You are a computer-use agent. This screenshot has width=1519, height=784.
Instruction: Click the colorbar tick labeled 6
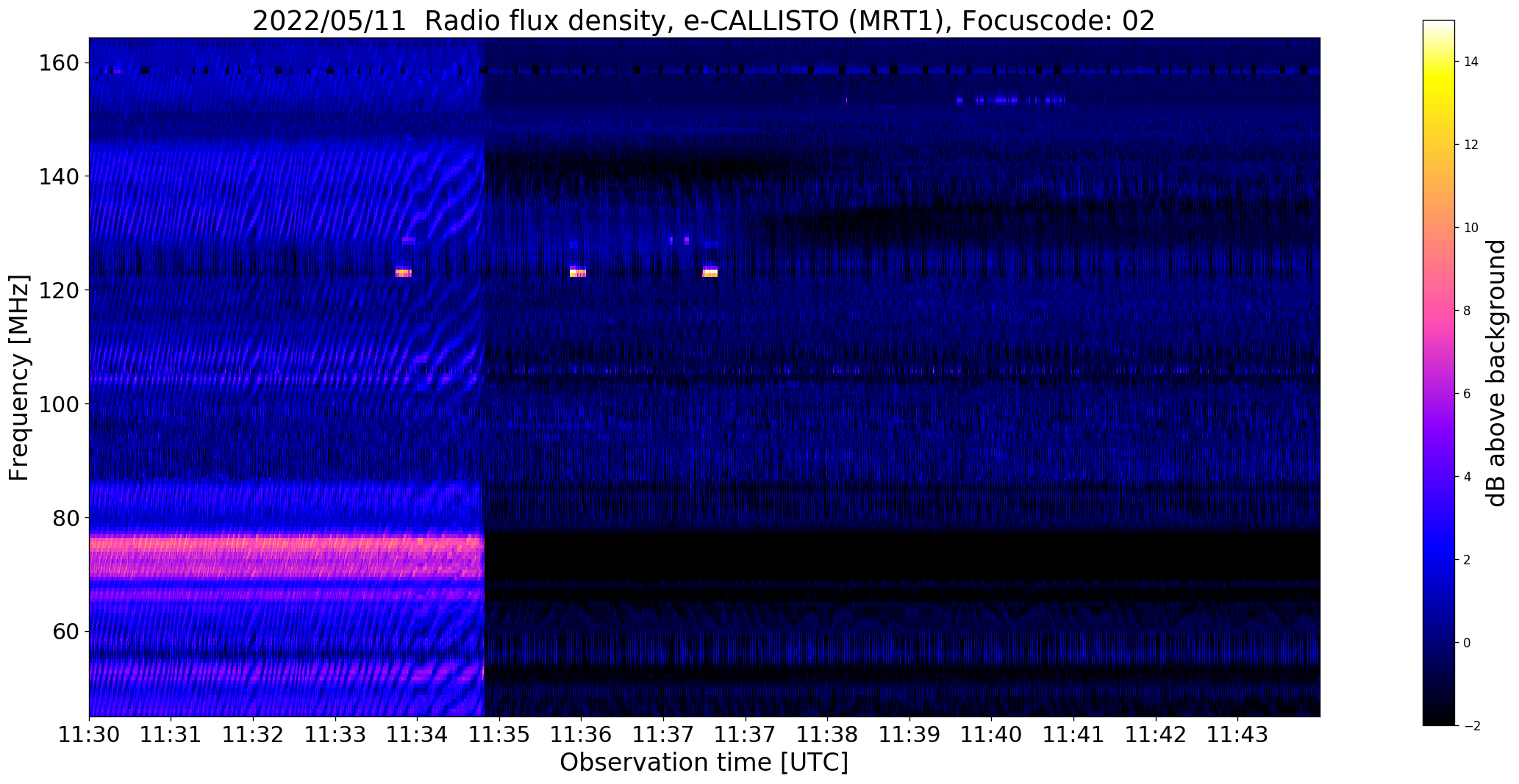1468,394
